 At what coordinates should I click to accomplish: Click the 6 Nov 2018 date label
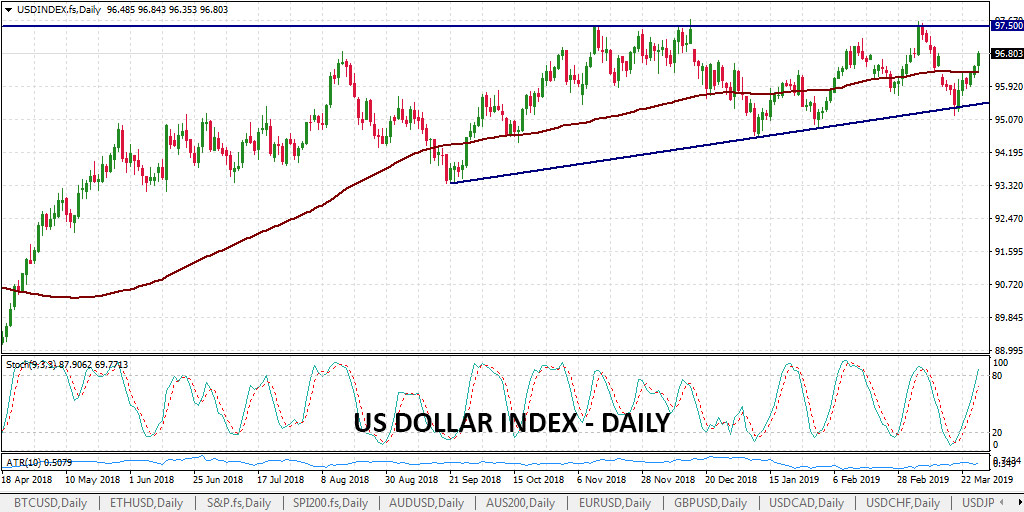[602, 479]
